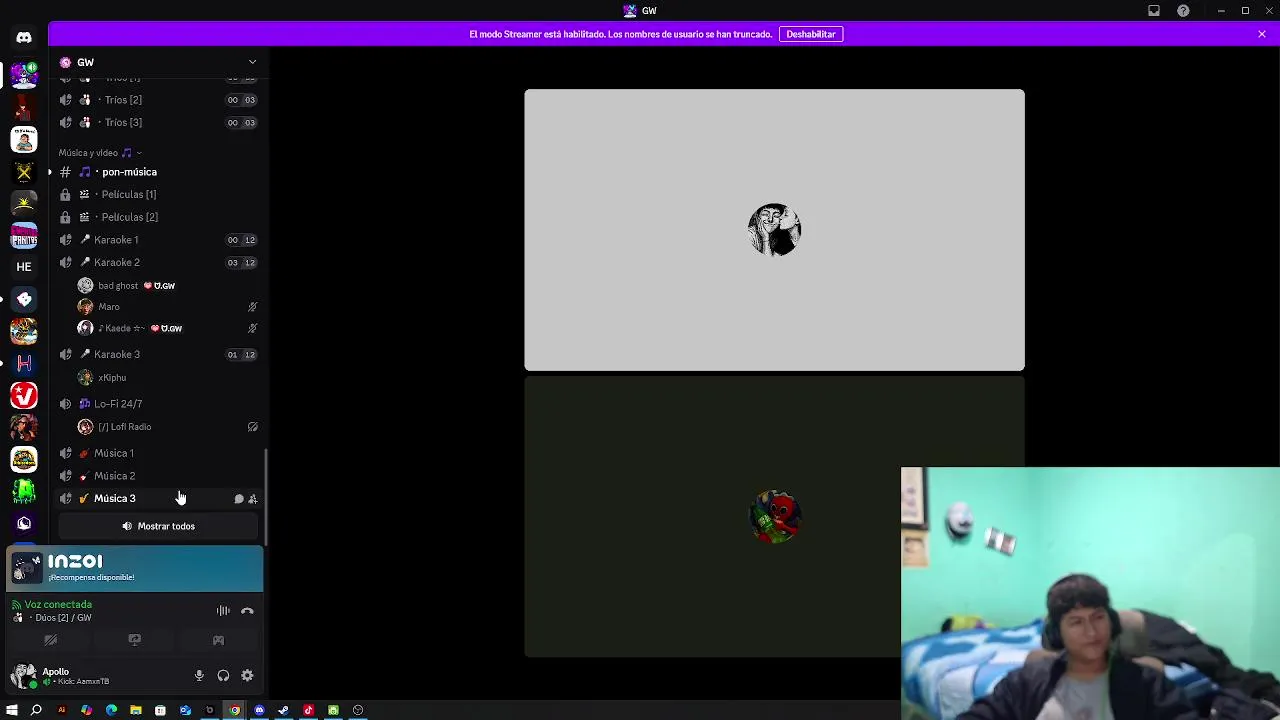The width and height of the screenshot is (1280, 720).
Task: Toggle microphone mute
Action: pos(199,676)
